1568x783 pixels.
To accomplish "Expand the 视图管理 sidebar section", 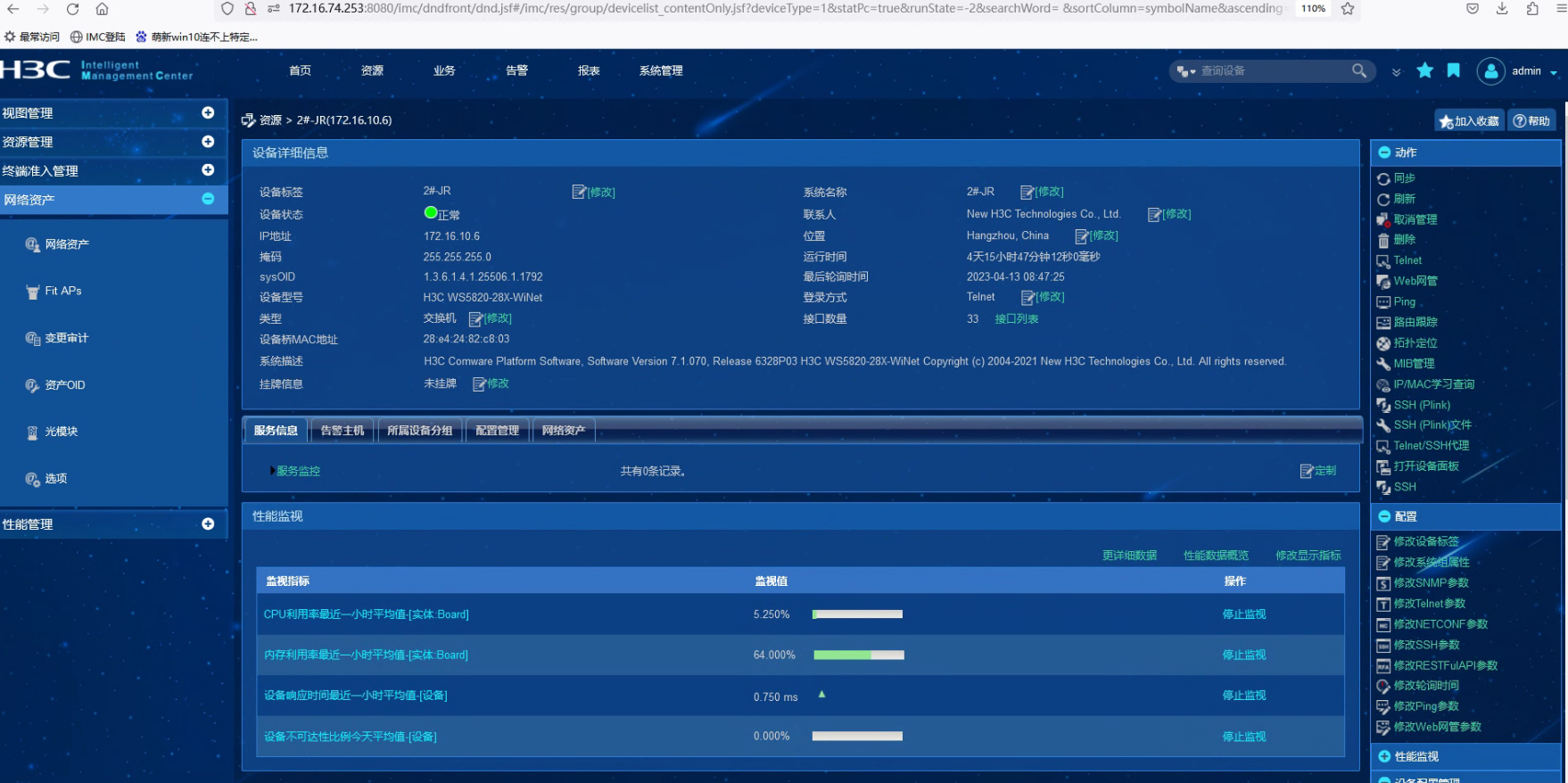I will [208, 112].
